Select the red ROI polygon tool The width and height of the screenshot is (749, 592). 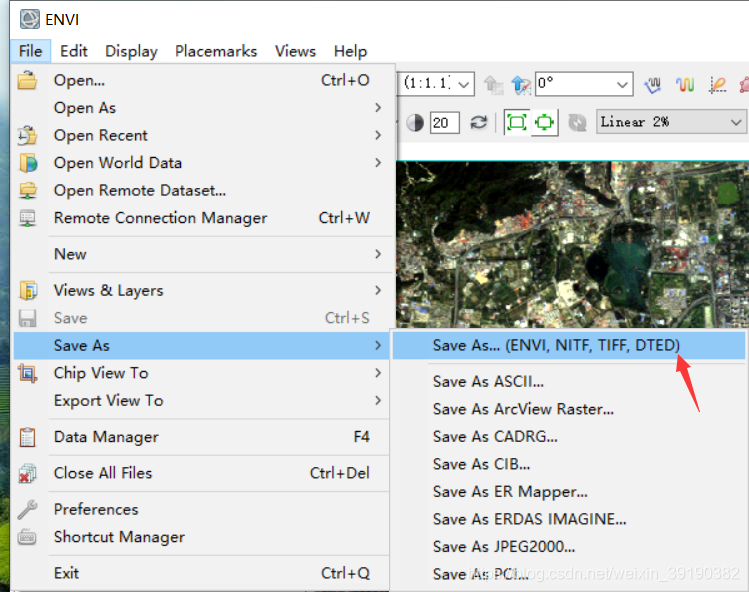744,85
